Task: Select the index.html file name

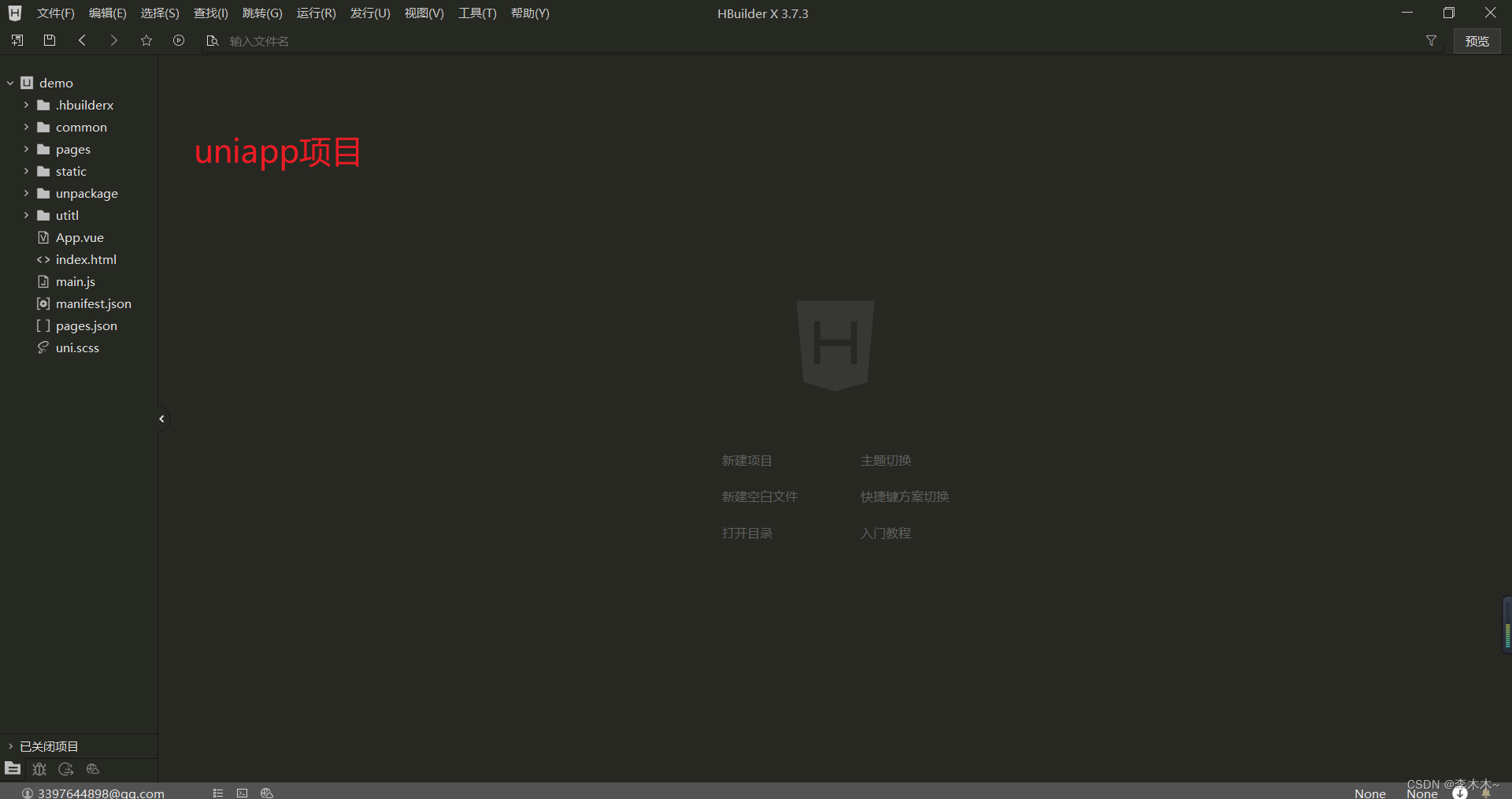Action: pos(86,259)
